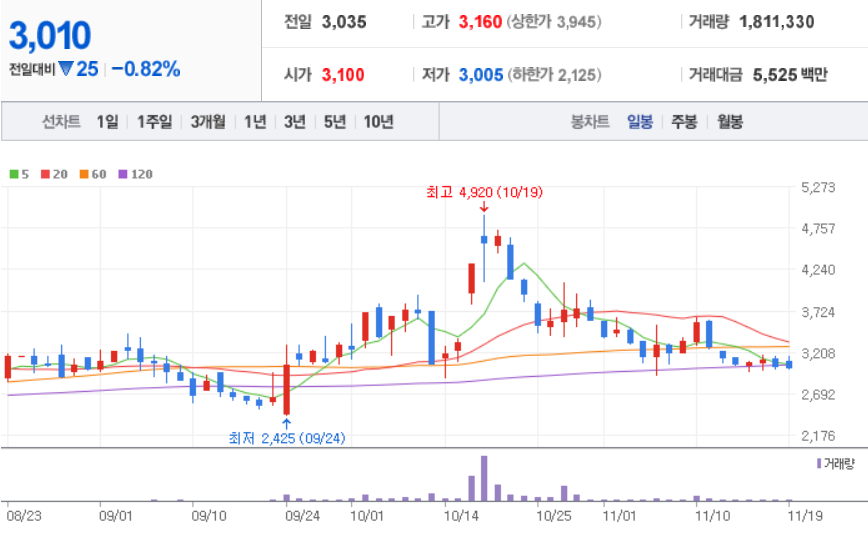
Task: Click the red 20-day average legend swatch
Action: [x=45, y=174]
